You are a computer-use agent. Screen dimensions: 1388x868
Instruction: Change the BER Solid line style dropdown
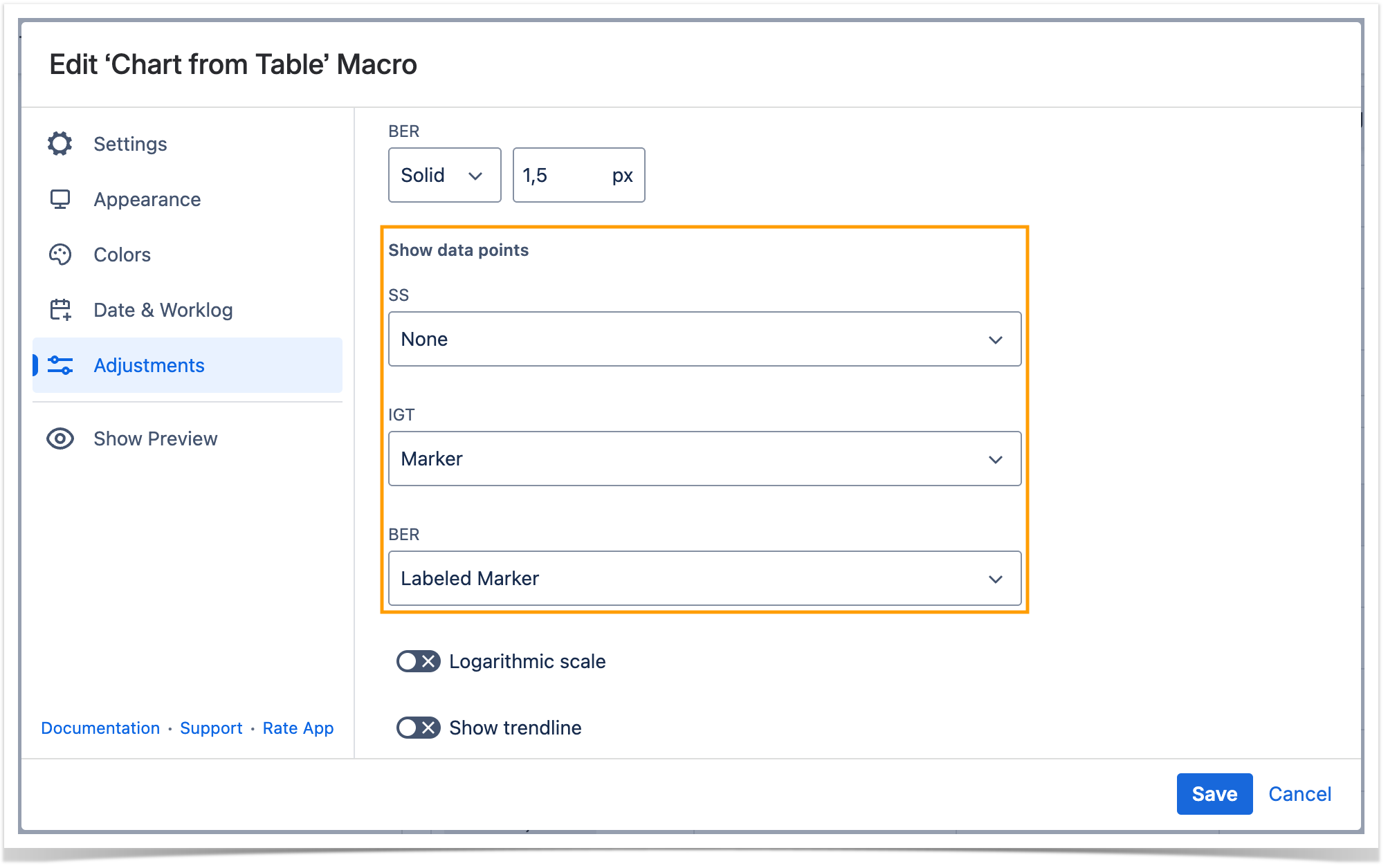click(x=444, y=175)
